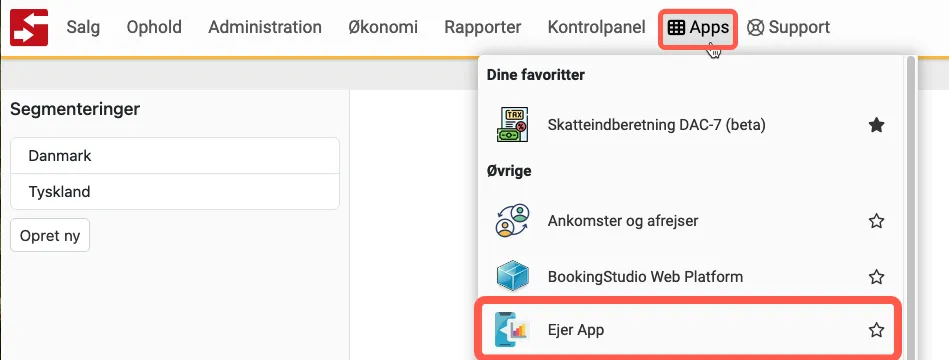Image resolution: width=949 pixels, height=360 pixels.
Task: Open the Ophold menu
Action: 154,27
